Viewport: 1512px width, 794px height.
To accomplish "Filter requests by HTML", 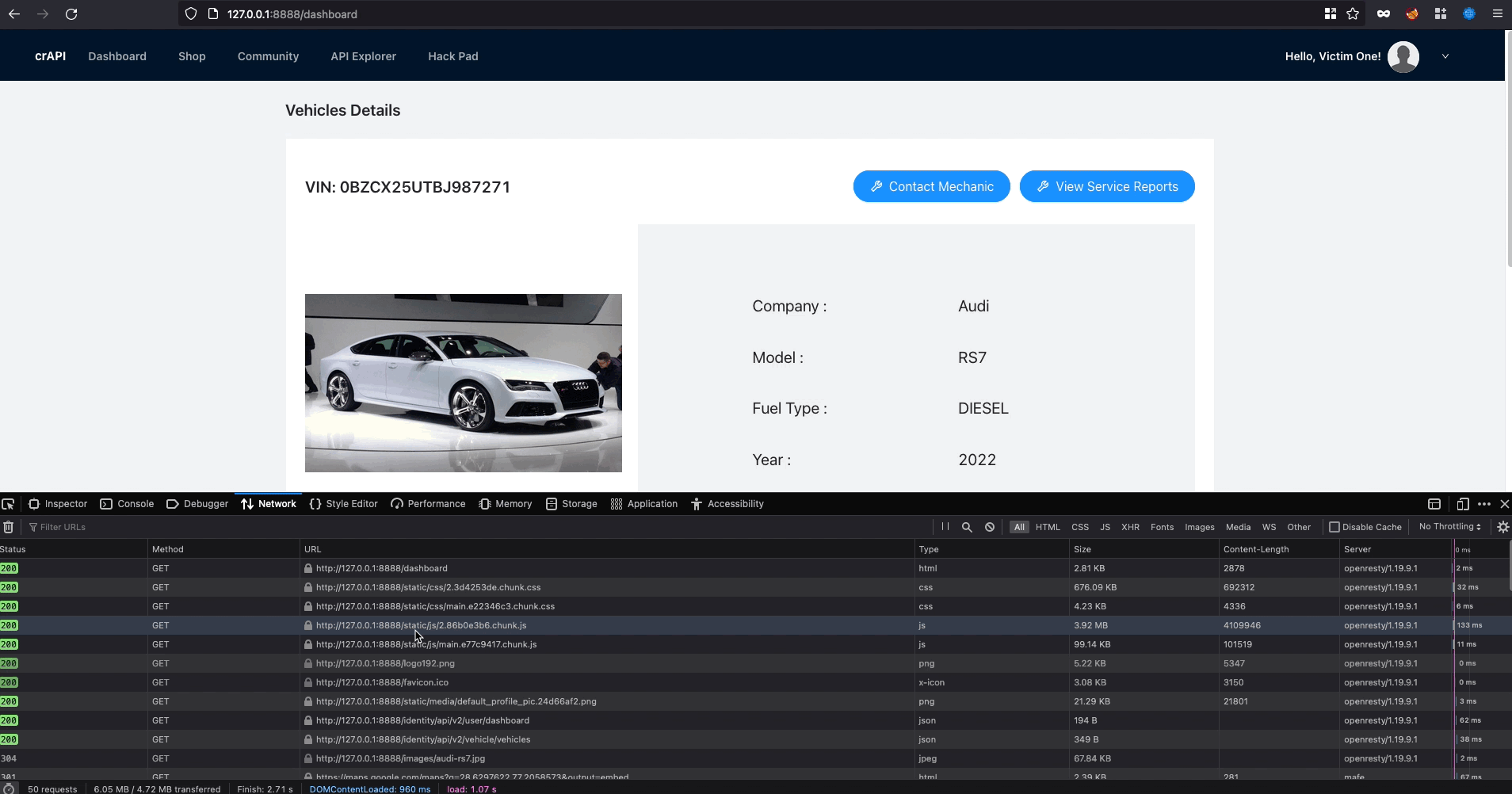I will coord(1048,527).
